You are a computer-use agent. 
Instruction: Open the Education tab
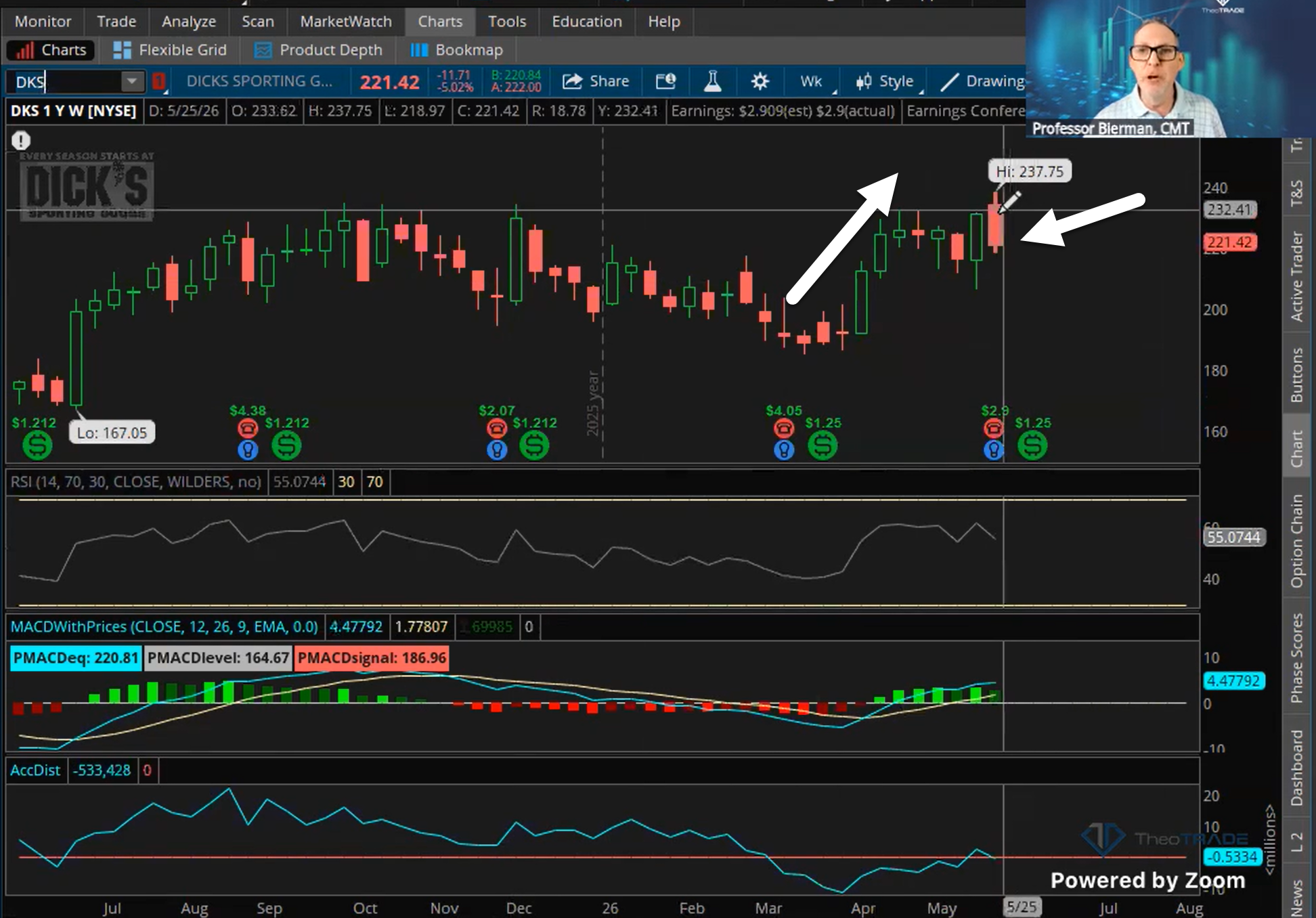587,22
